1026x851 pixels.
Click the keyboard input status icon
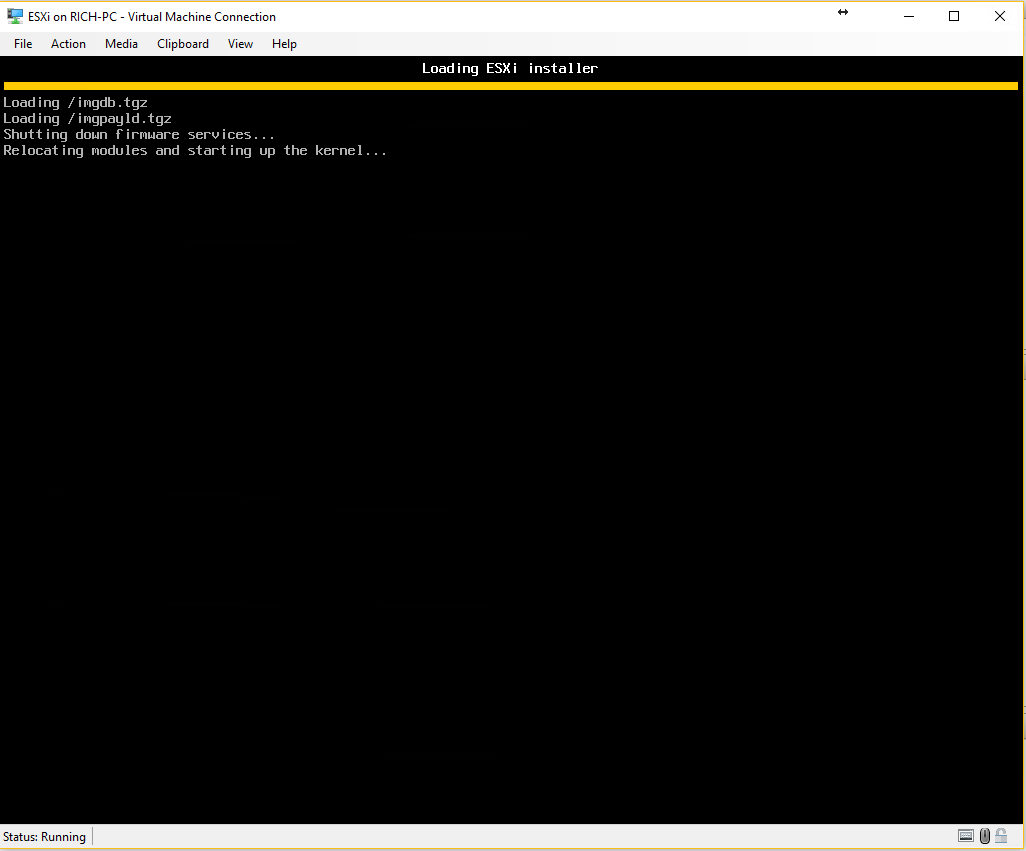tap(965, 836)
